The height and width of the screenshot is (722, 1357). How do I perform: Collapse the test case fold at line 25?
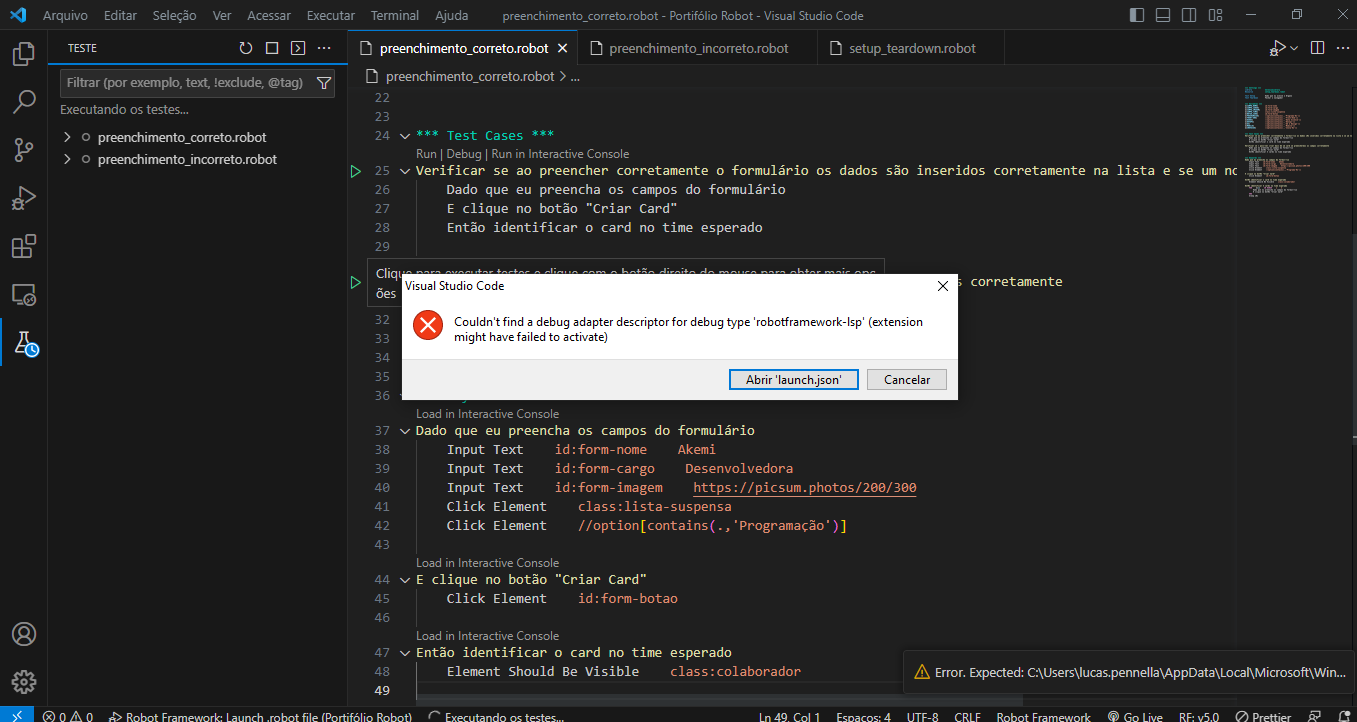[x=405, y=171]
